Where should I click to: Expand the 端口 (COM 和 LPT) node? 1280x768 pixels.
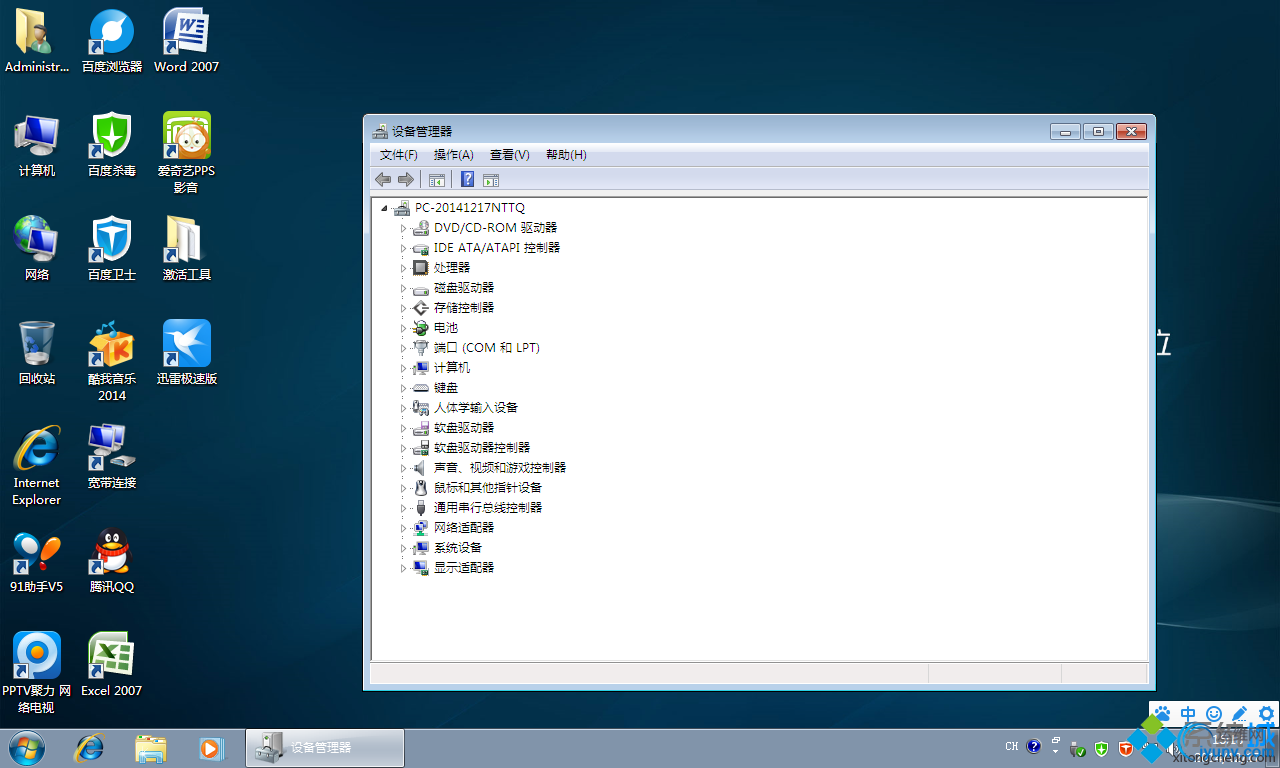(404, 348)
